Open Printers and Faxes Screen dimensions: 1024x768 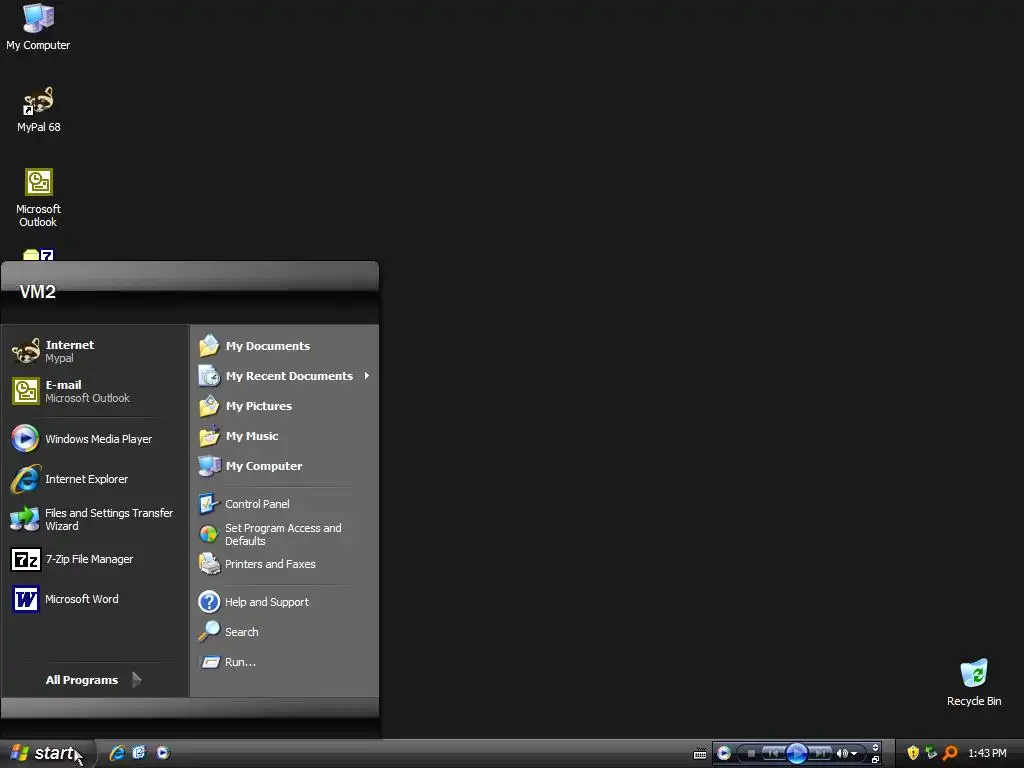[284, 564]
